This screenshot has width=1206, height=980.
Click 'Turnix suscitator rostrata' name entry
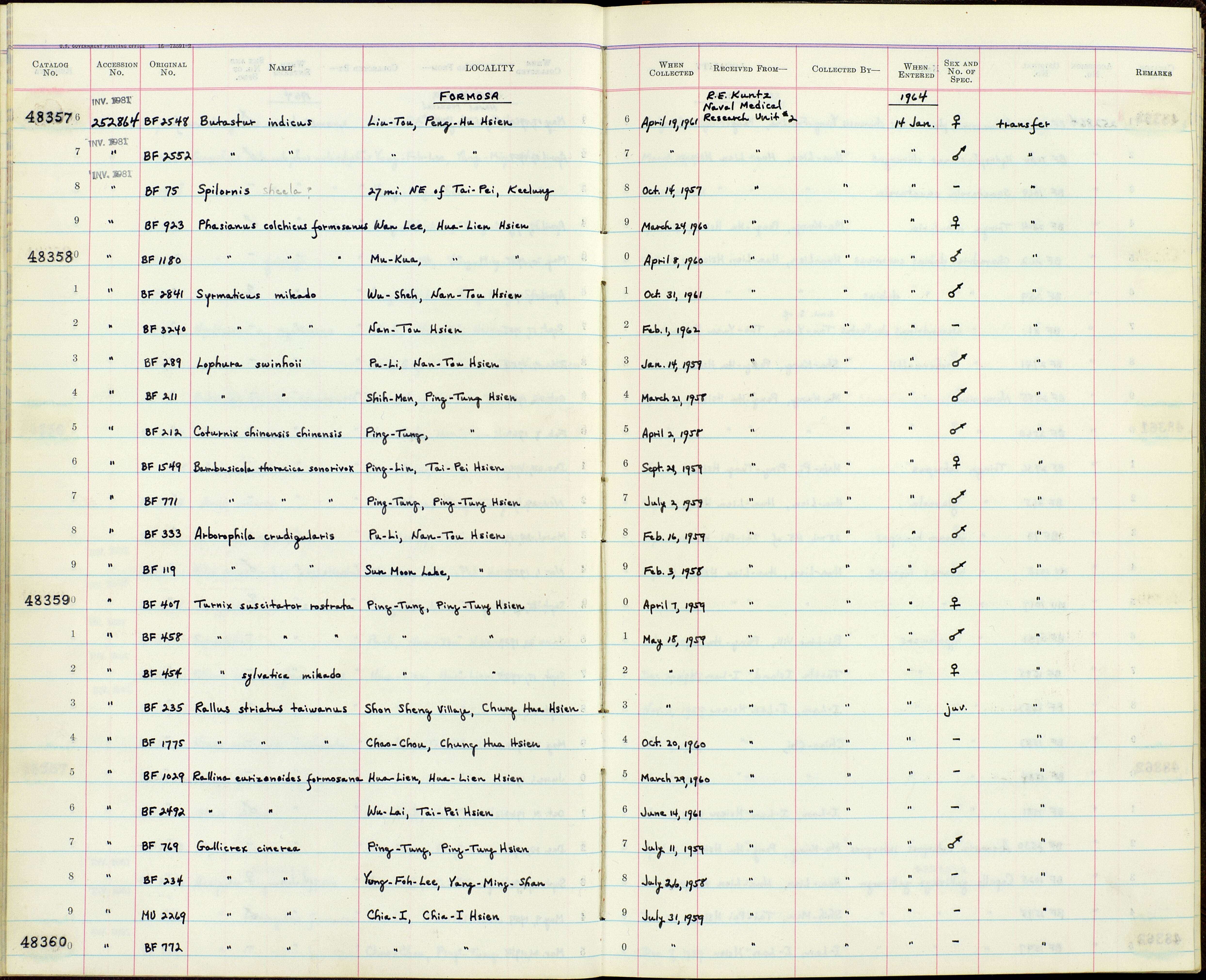[x=274, y=605]
